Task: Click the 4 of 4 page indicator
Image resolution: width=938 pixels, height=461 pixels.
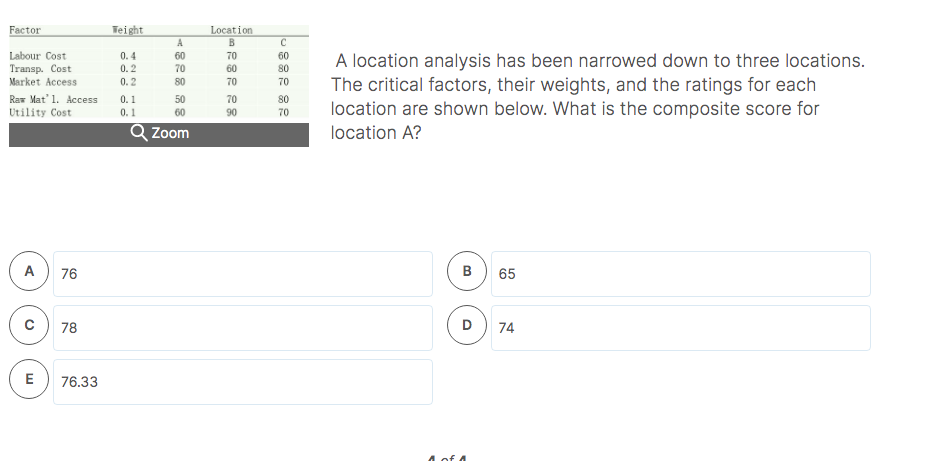Action: click(447, 458)
